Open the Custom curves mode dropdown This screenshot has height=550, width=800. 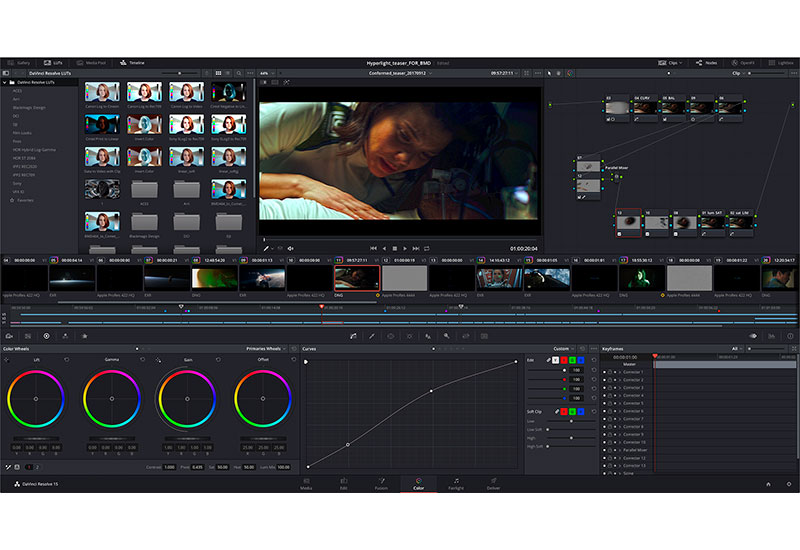(564, 348)
